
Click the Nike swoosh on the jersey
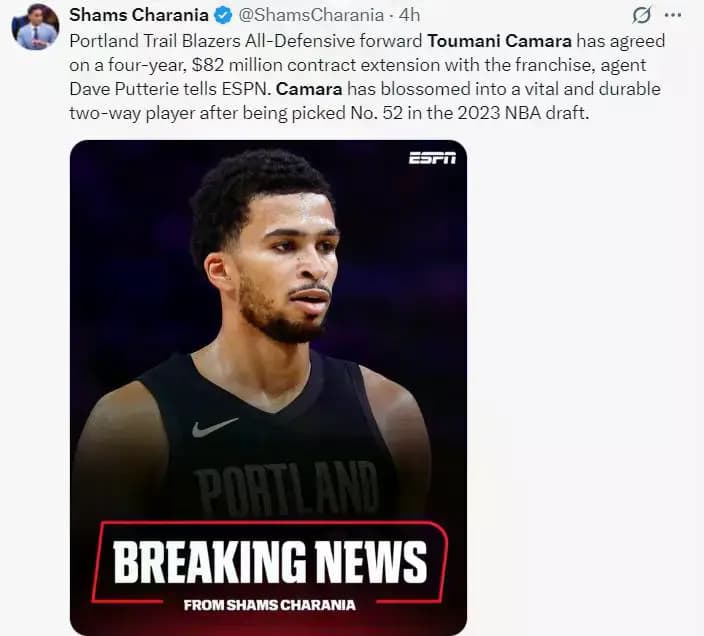[x=215, y=428]
